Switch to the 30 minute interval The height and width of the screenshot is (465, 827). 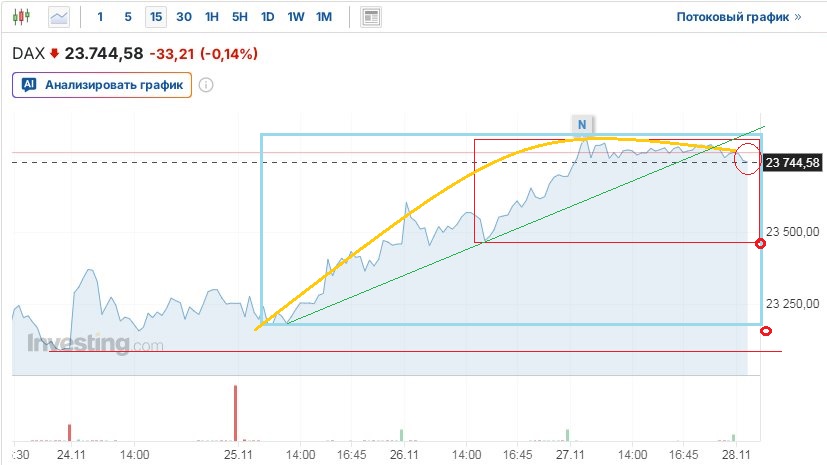(x=183, y=17)
